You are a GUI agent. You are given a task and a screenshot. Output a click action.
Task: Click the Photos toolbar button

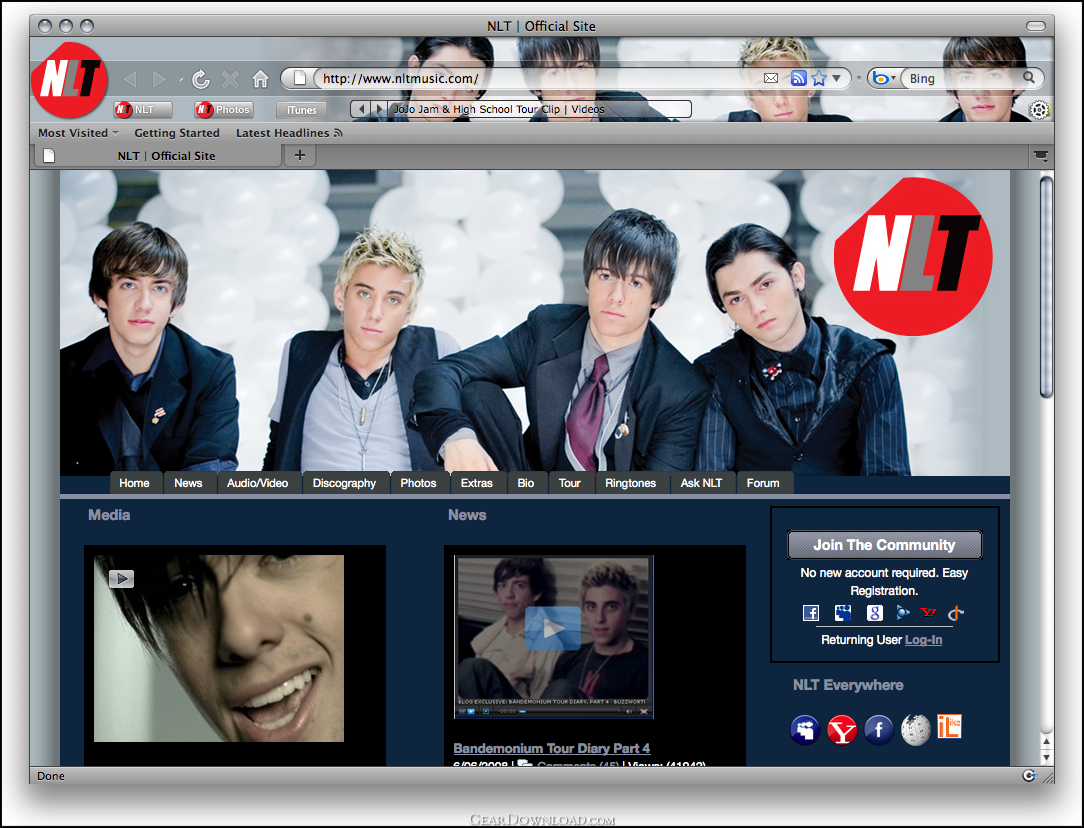[223, 109]
